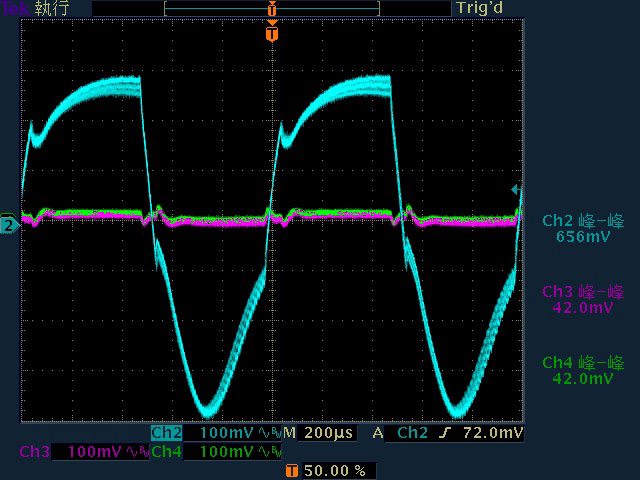The height and width of the screenshot is (480, 640).
Task: Click the bandwidth limit icon next to Ch3 100mV
Action: [138, 452]
